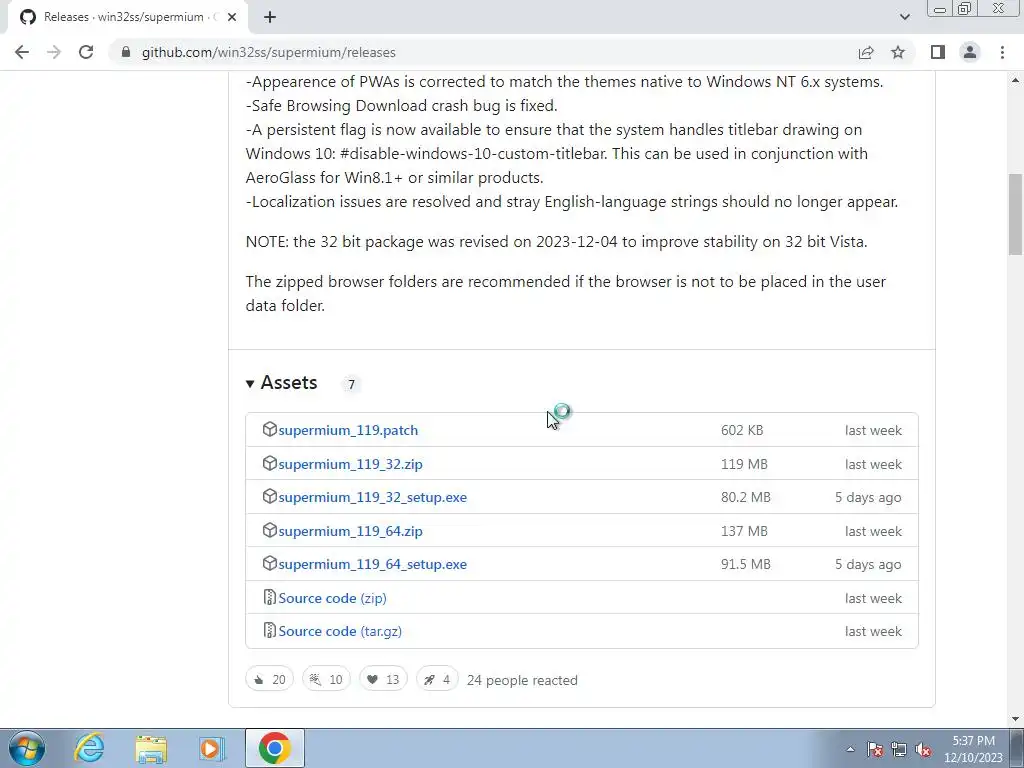
Task: Download supermium_119_64.zip
Action: [351, 532]
